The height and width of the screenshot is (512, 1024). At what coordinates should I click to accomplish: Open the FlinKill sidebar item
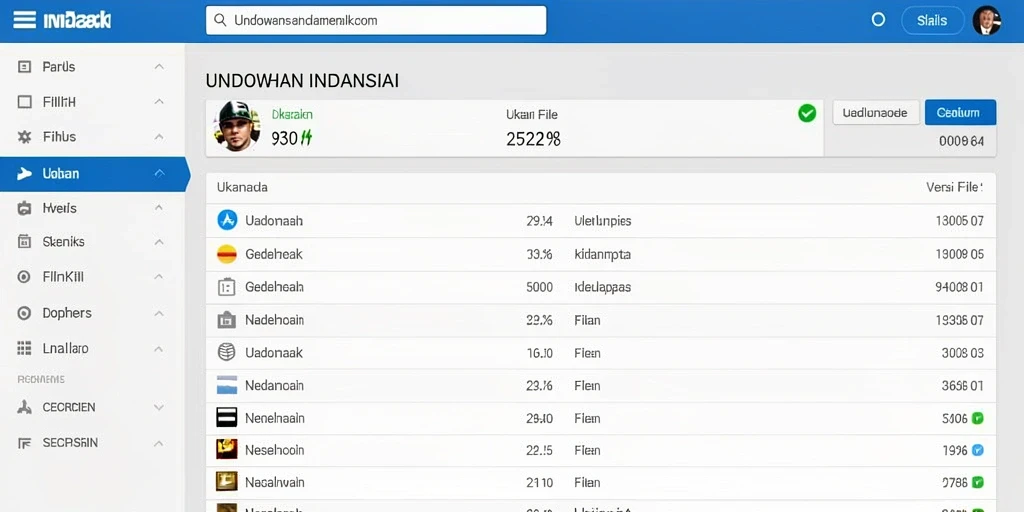tap(92, 277)
